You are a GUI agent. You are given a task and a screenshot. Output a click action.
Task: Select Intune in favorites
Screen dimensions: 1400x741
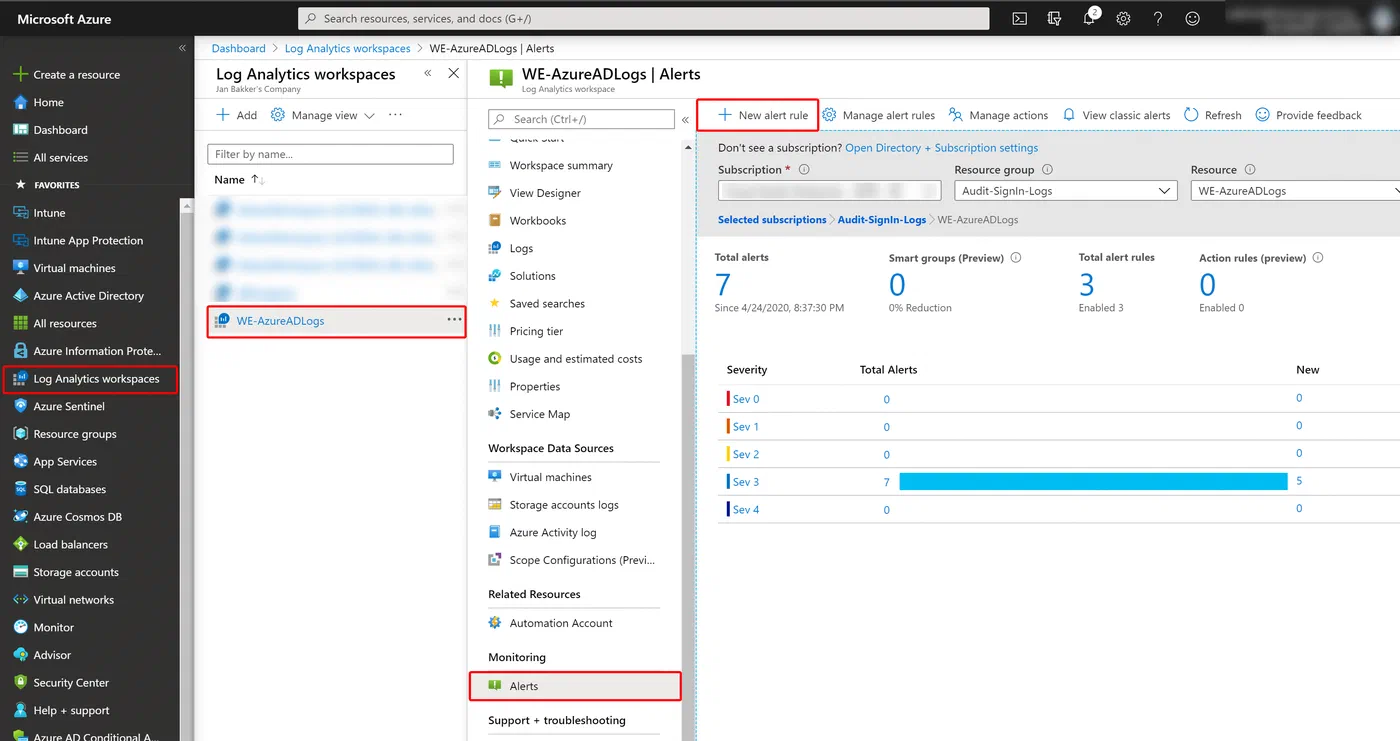[49, 213]
